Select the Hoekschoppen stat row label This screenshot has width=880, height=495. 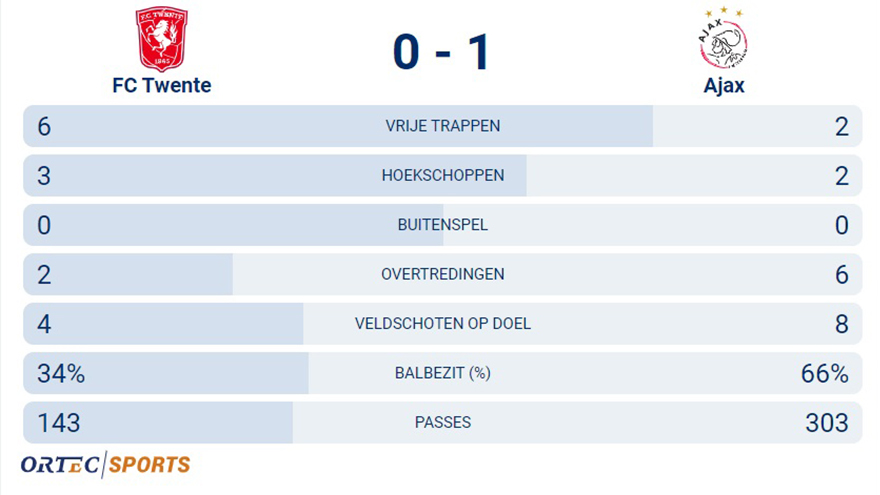[442, 176]
